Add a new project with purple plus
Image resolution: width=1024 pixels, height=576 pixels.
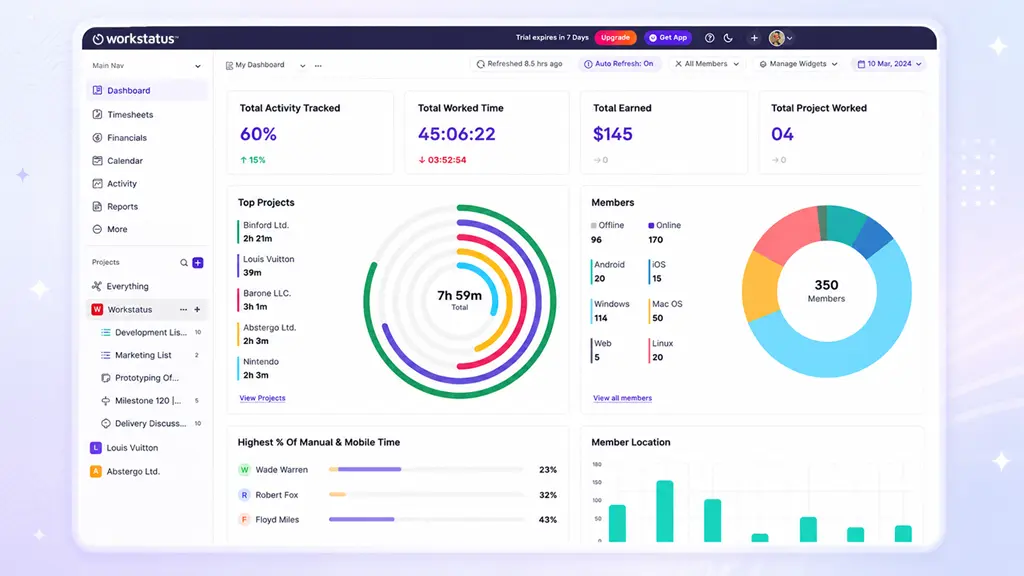(198, 263)
